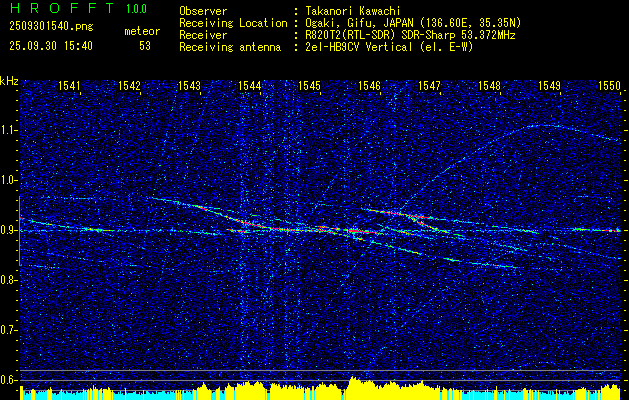Image resolution: width=629 pixels, height=400 pixels.
Task: Click the 1547 time marker
Action: pos(429,85)
